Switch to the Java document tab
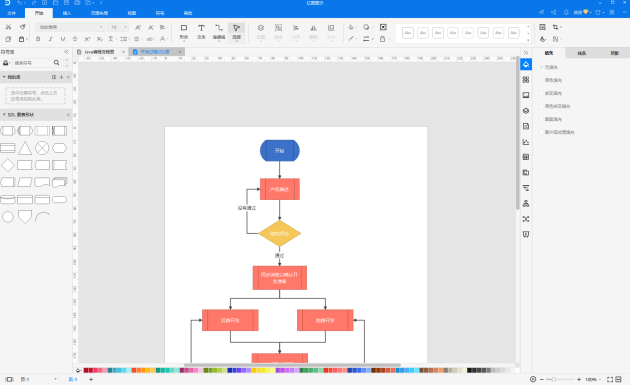The height and width of the screenshot is (385, 630). pyautogui.click(x=99, y=52)
